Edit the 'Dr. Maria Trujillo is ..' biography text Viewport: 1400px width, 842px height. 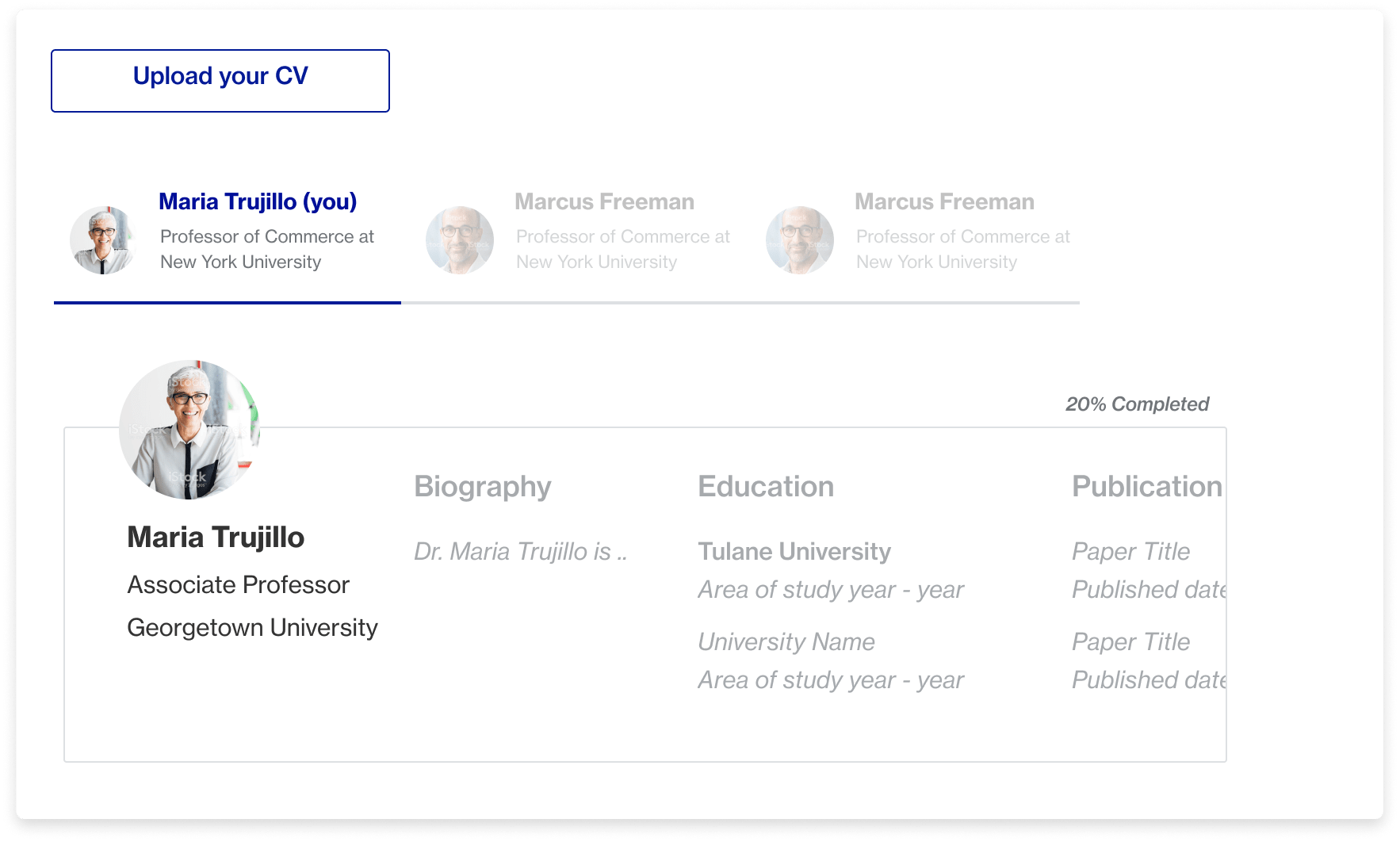click(520, 552)
